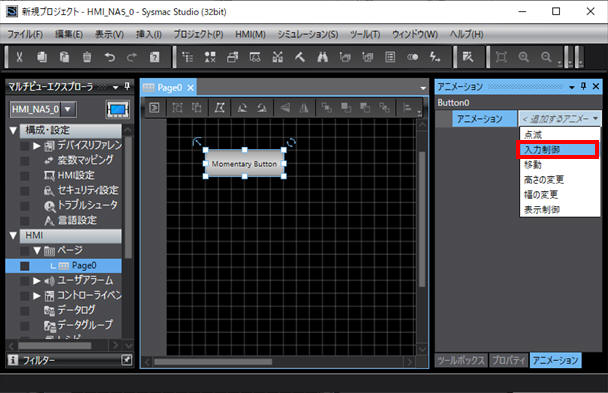This screenshot has width=608, height=393.
Task: Close the Page0 editor tab
Action: click(190, 88)
